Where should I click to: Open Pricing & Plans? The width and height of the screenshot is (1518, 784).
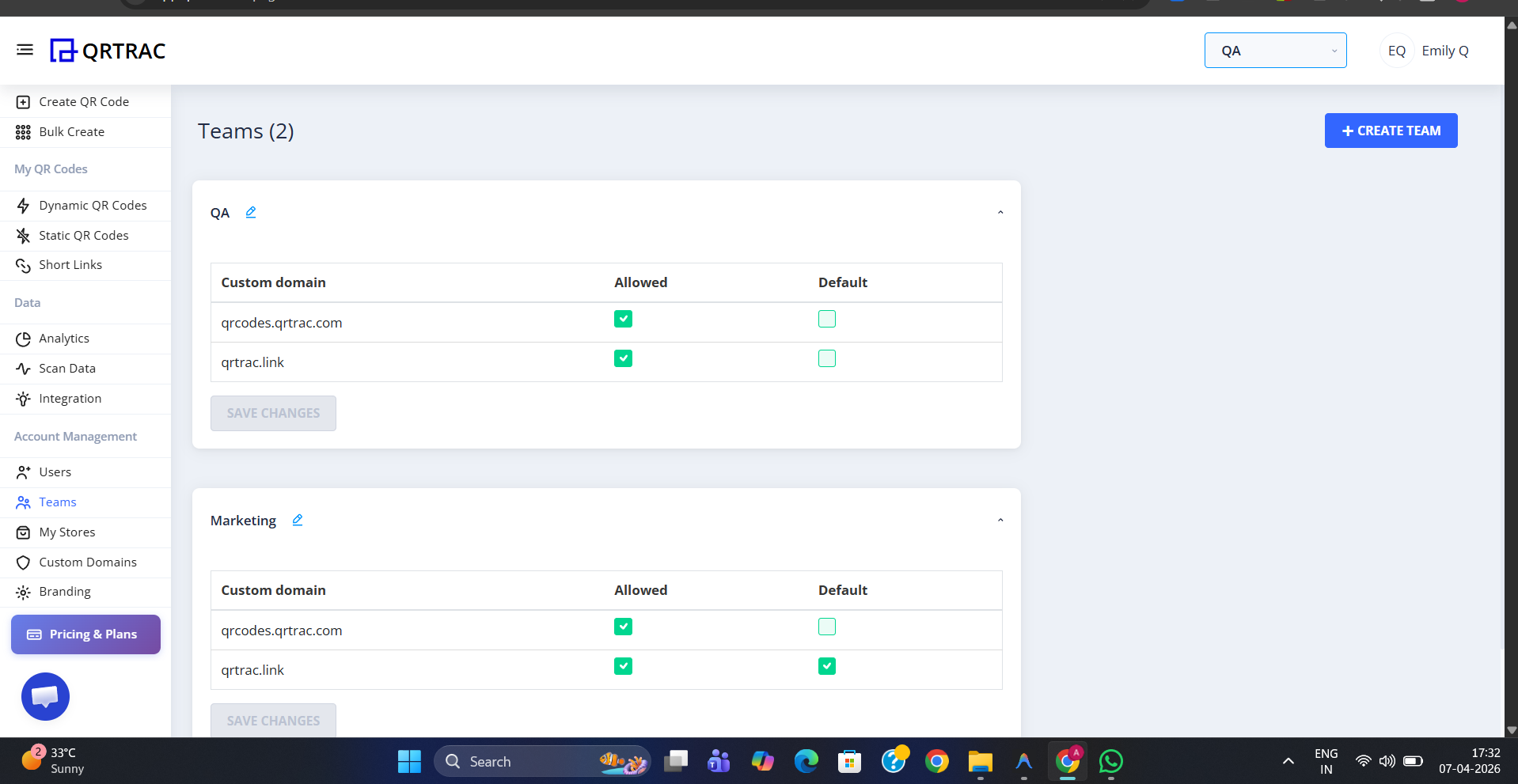pos(85,634)
